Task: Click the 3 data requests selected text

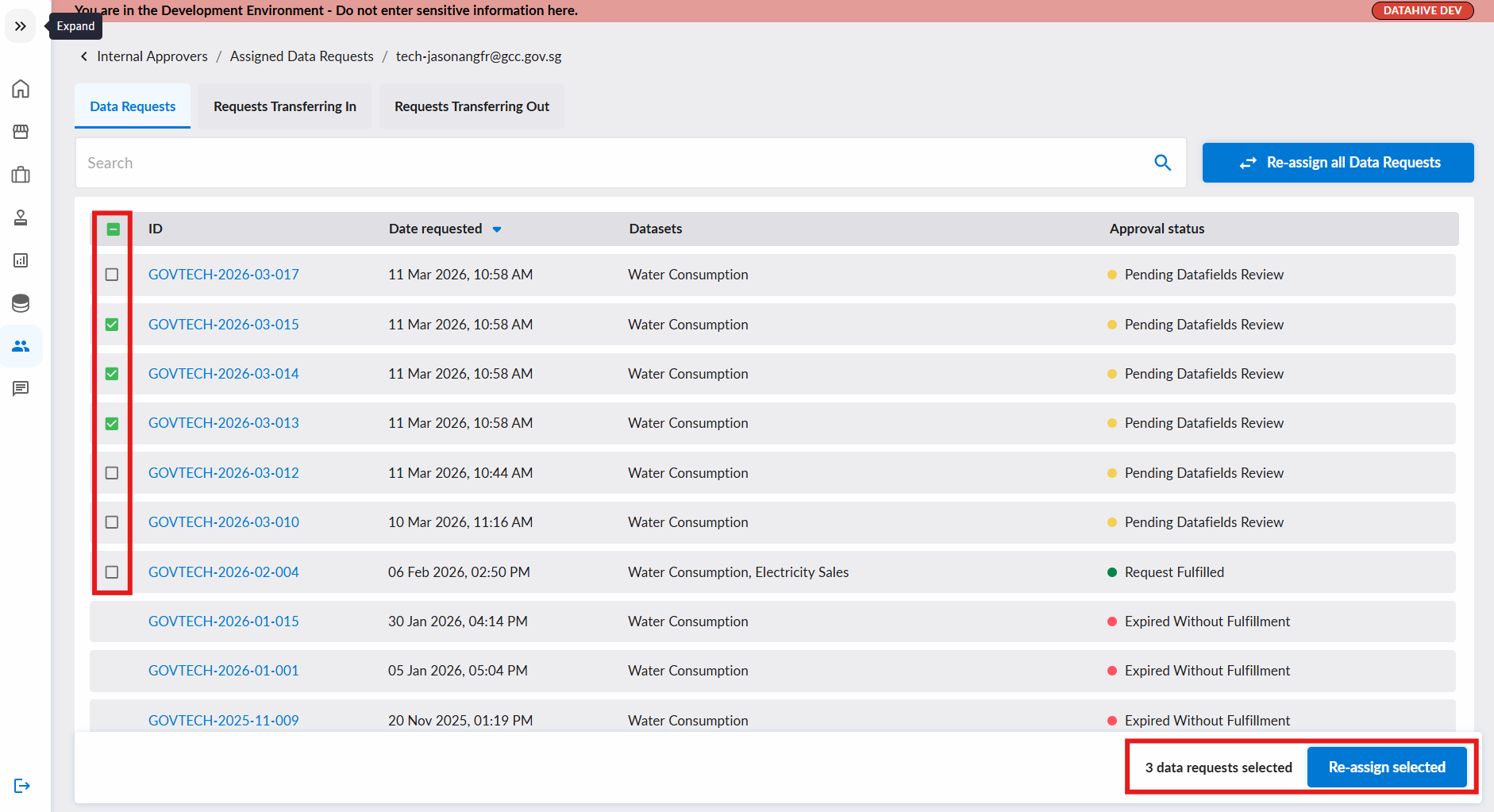Action: coord(1219,768)
